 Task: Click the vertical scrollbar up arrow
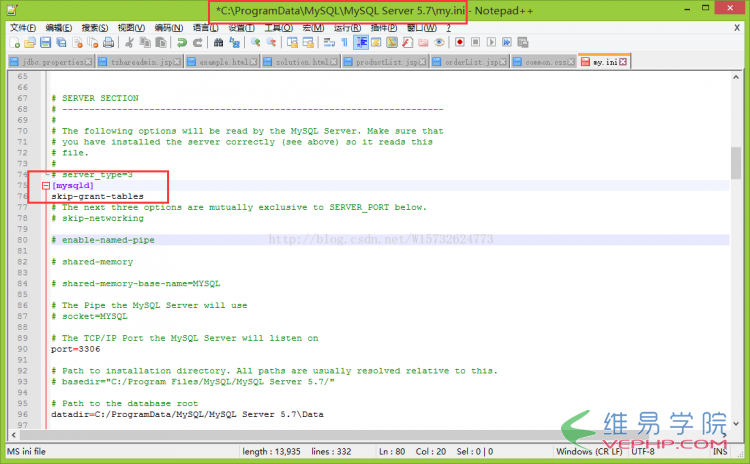click(x=736, y=77)
